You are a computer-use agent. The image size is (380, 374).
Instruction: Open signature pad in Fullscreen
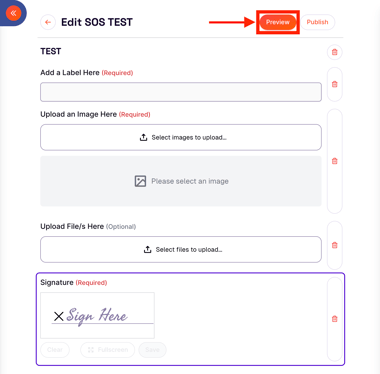tap(107, 350)
